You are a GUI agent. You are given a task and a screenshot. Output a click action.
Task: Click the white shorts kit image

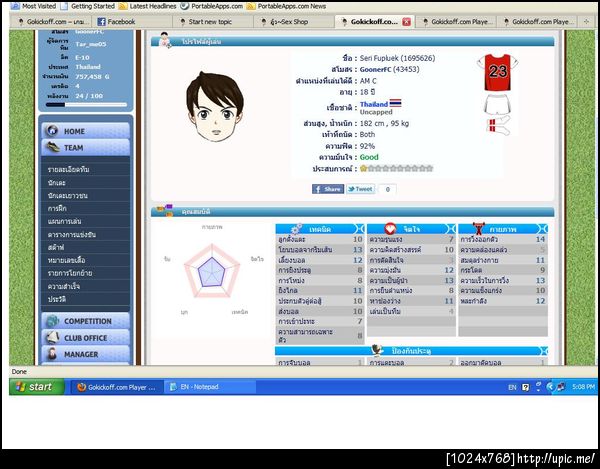click(x=497, y=104)
